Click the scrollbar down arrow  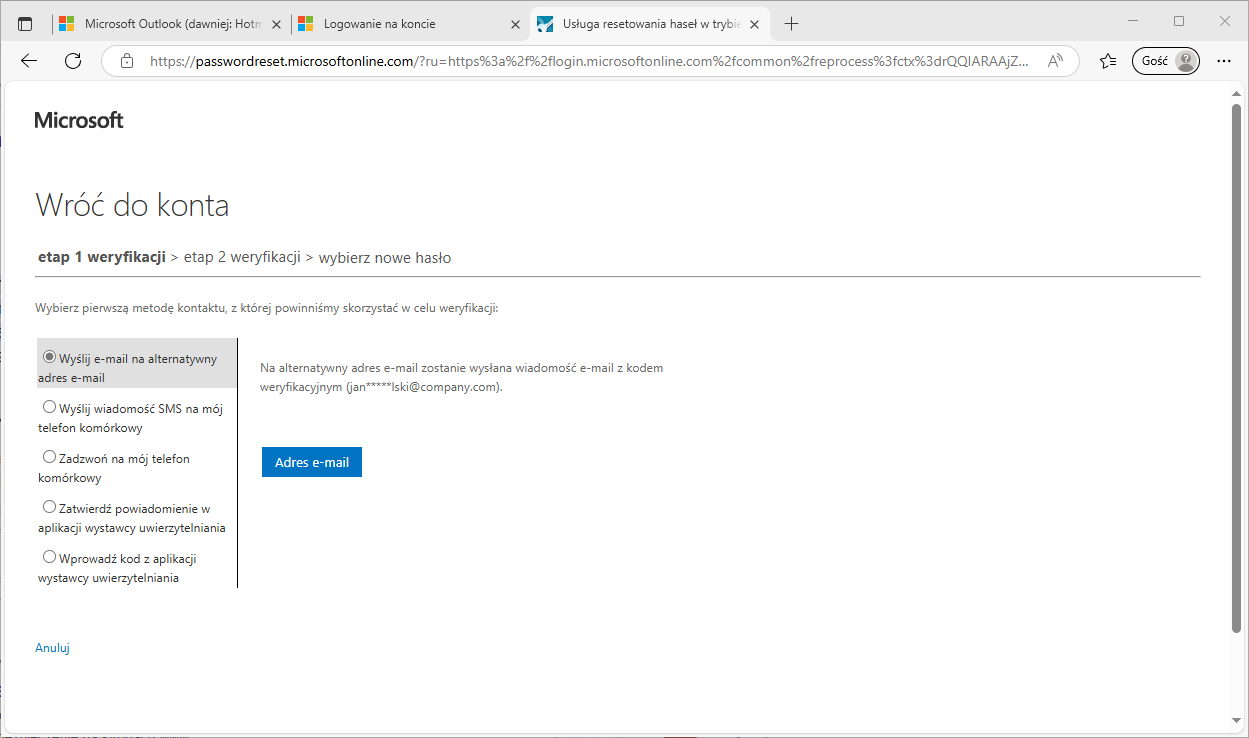[x=1236, y=721]
